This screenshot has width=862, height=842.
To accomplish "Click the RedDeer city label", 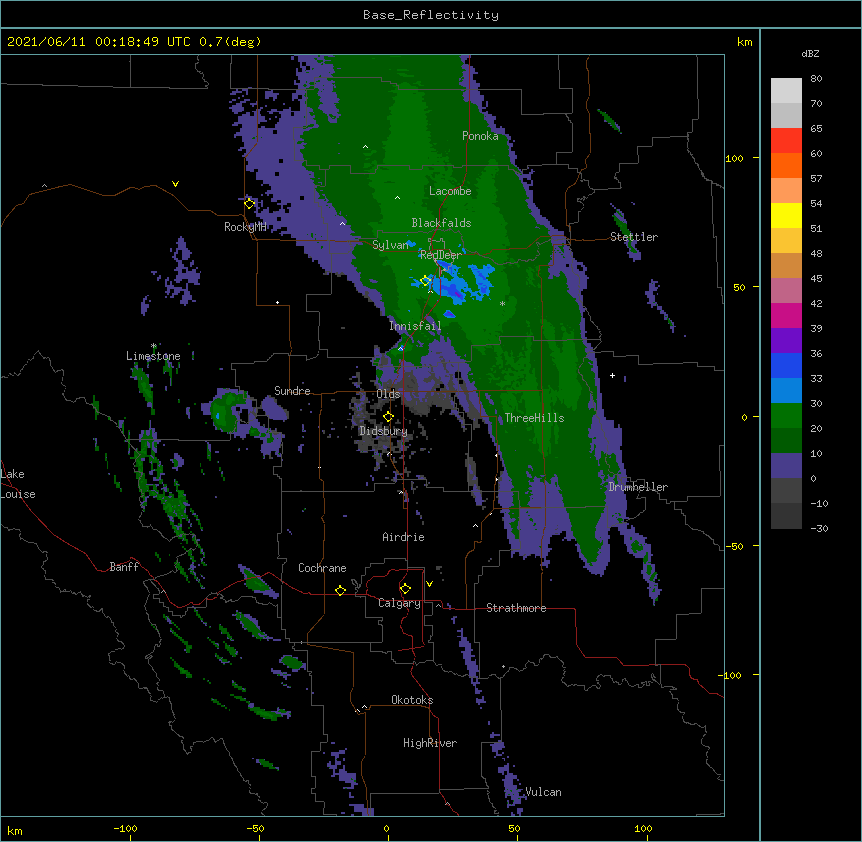I will (x=441, y=255).
